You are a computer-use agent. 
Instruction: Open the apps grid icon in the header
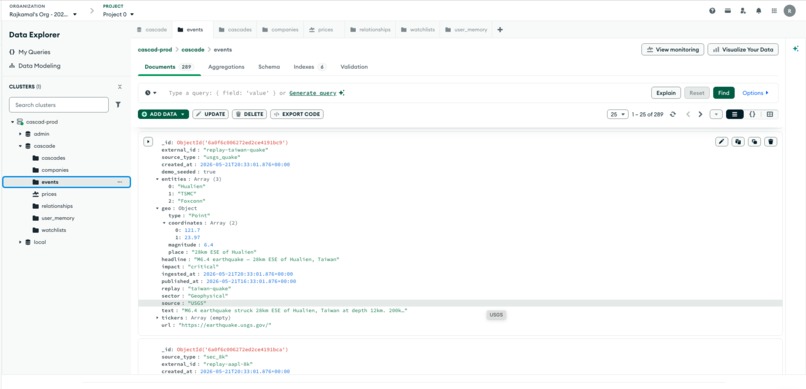coord(774,11)
